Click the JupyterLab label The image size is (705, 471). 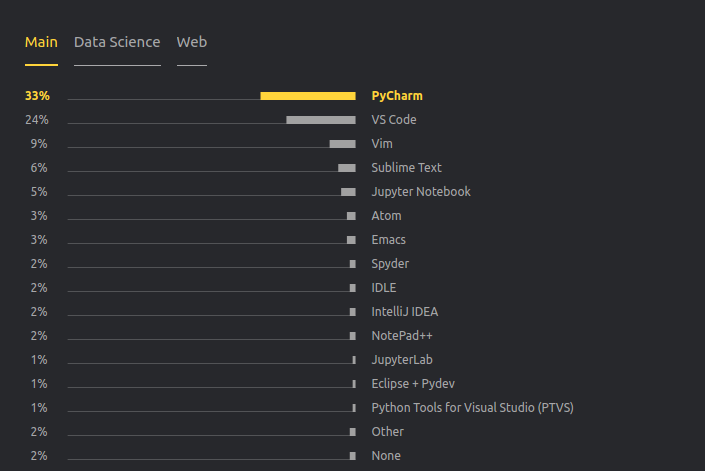point(402,360)
